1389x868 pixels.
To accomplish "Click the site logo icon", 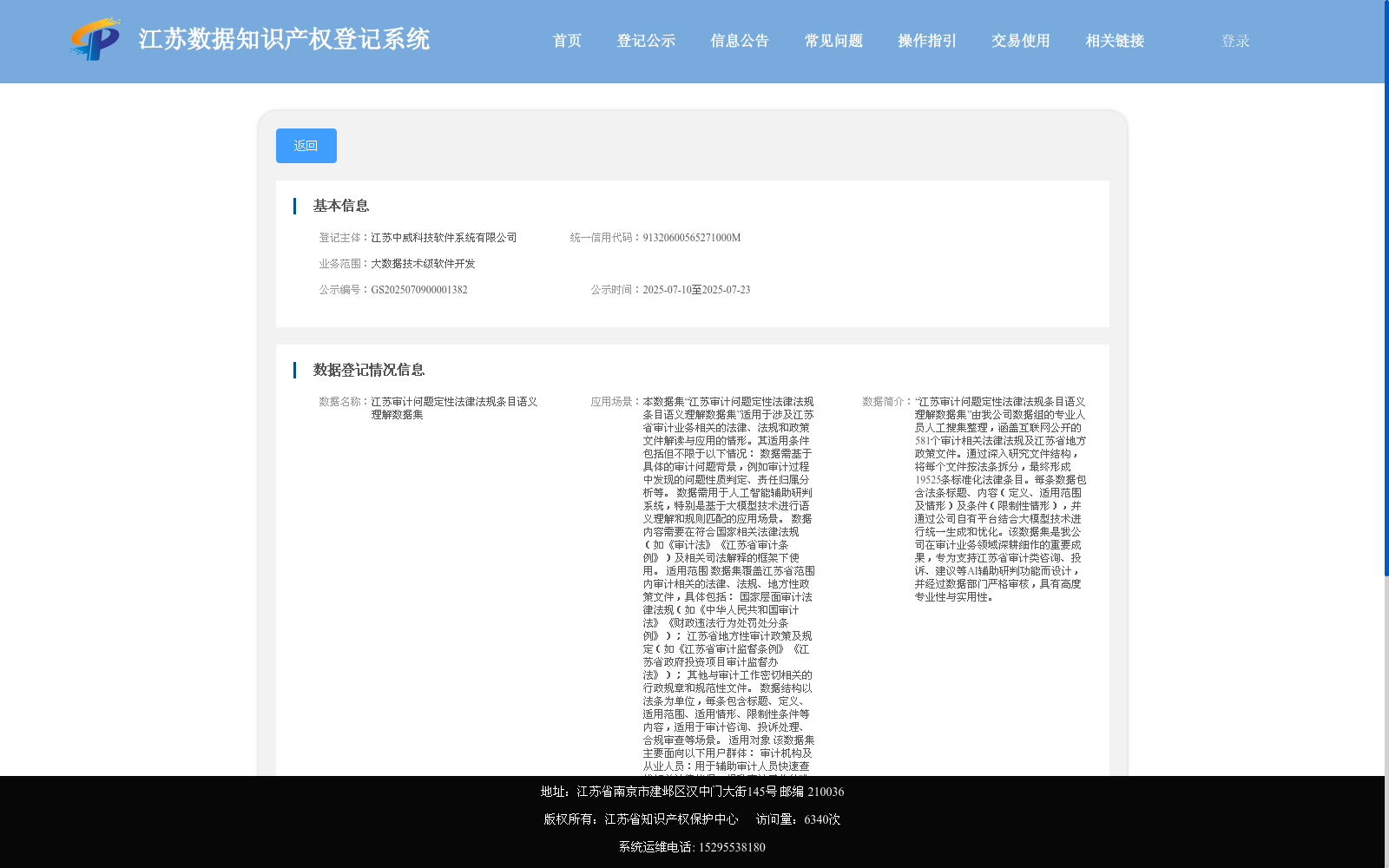I will [x=95, y=40].
